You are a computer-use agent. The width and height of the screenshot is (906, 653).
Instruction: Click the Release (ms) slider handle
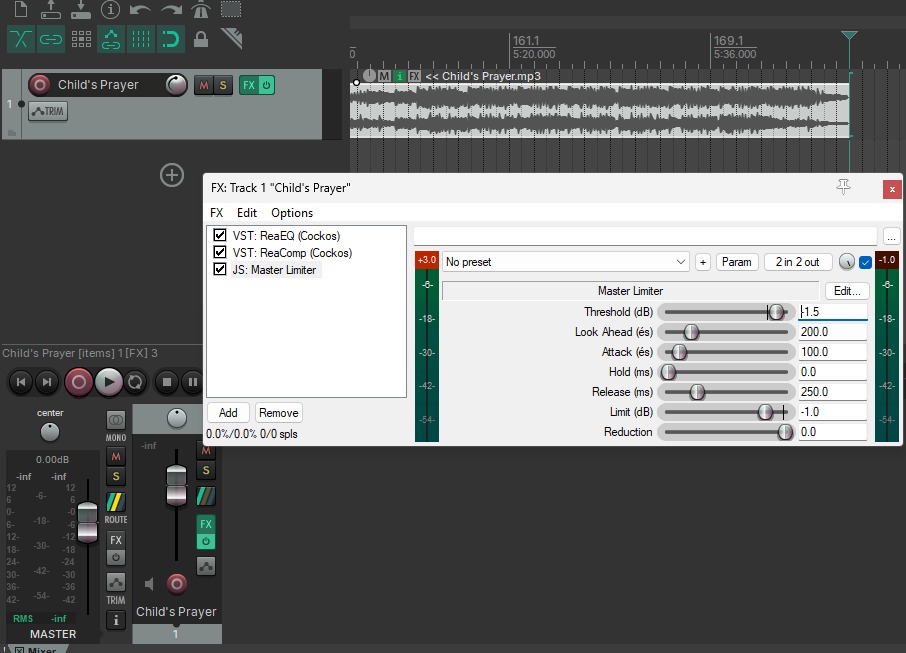pos(697,392)
